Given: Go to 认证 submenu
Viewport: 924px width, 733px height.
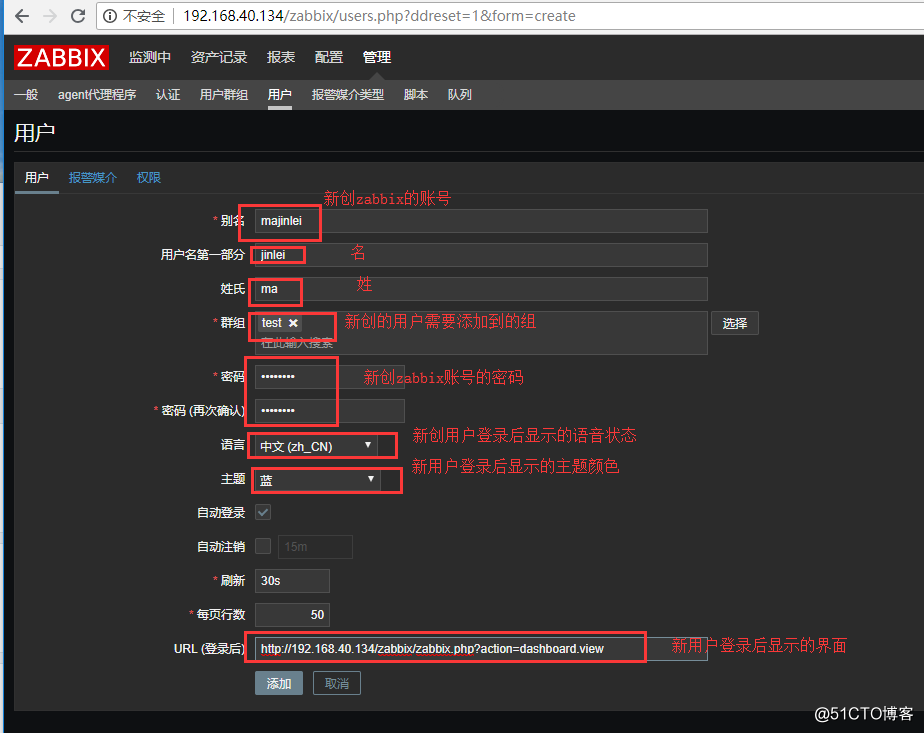Looking at the screenshot, I should 168,94.
